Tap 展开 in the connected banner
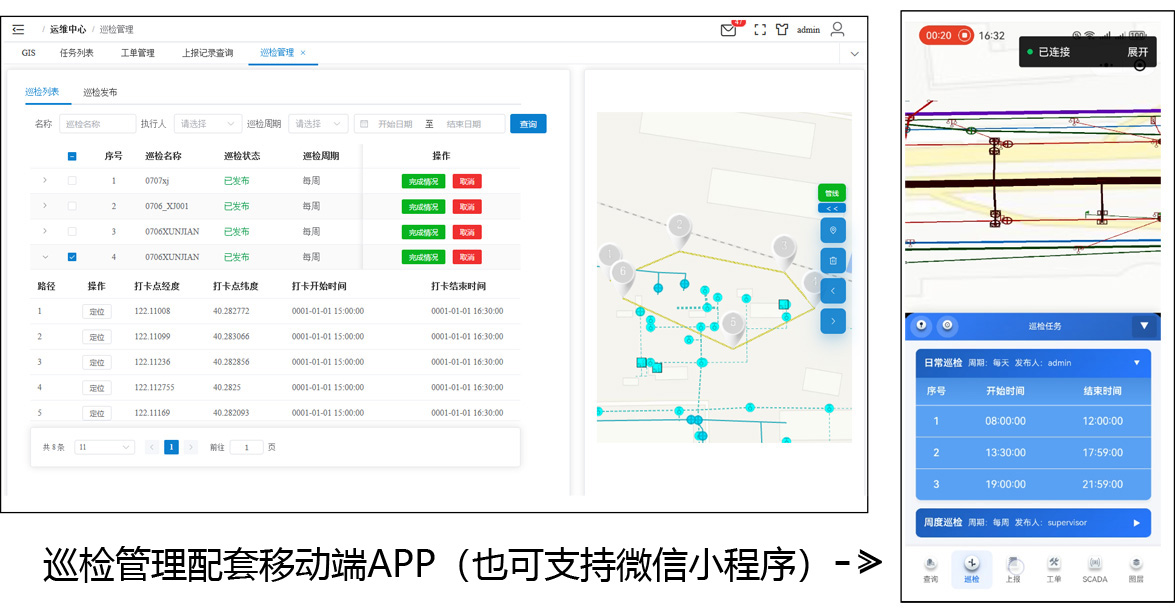Image resolution: width=1175 pixels, height=615 pixels. pyautogui.click(x=1138, y=52)
